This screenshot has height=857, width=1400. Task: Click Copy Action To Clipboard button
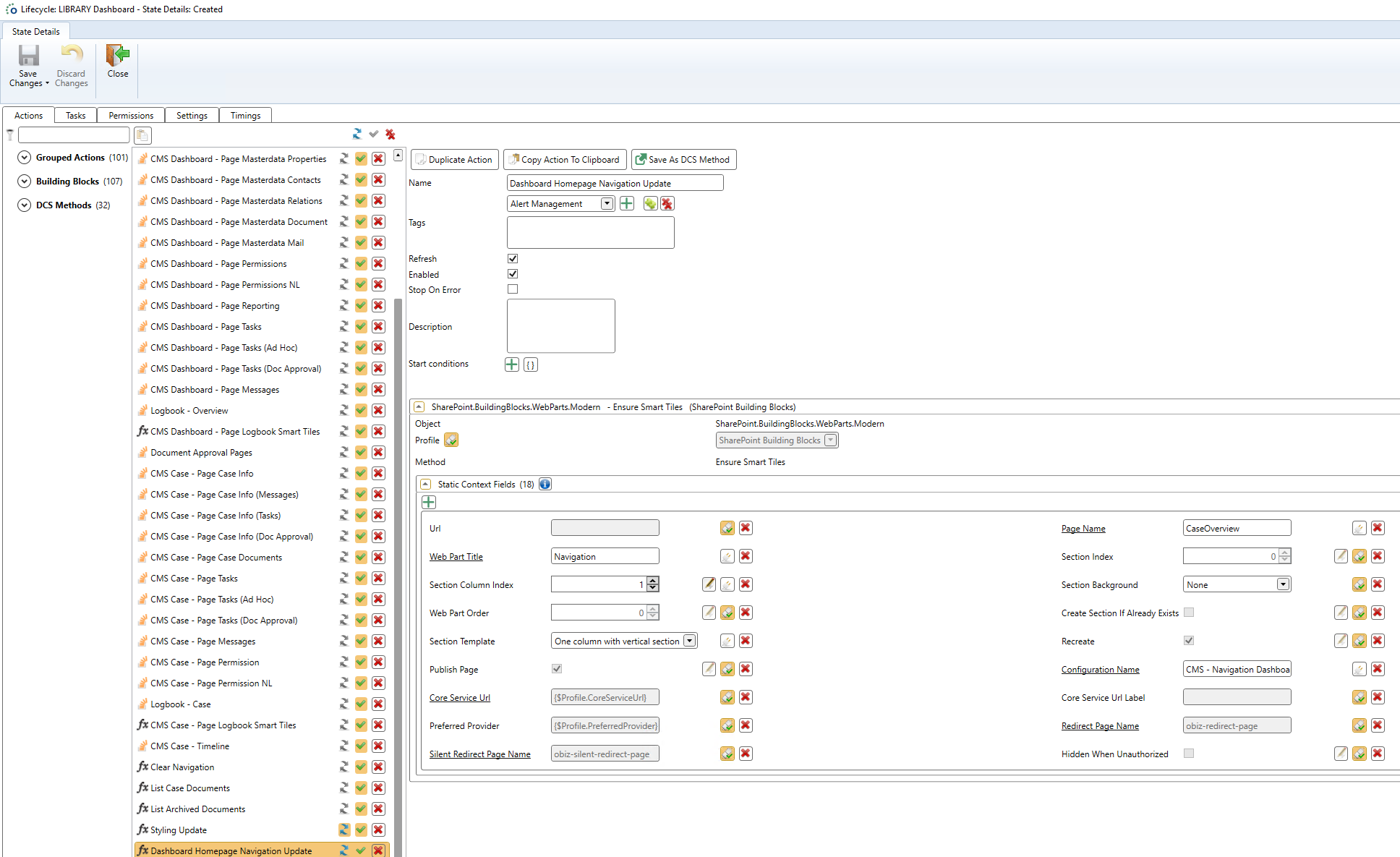tap(565, 160)
